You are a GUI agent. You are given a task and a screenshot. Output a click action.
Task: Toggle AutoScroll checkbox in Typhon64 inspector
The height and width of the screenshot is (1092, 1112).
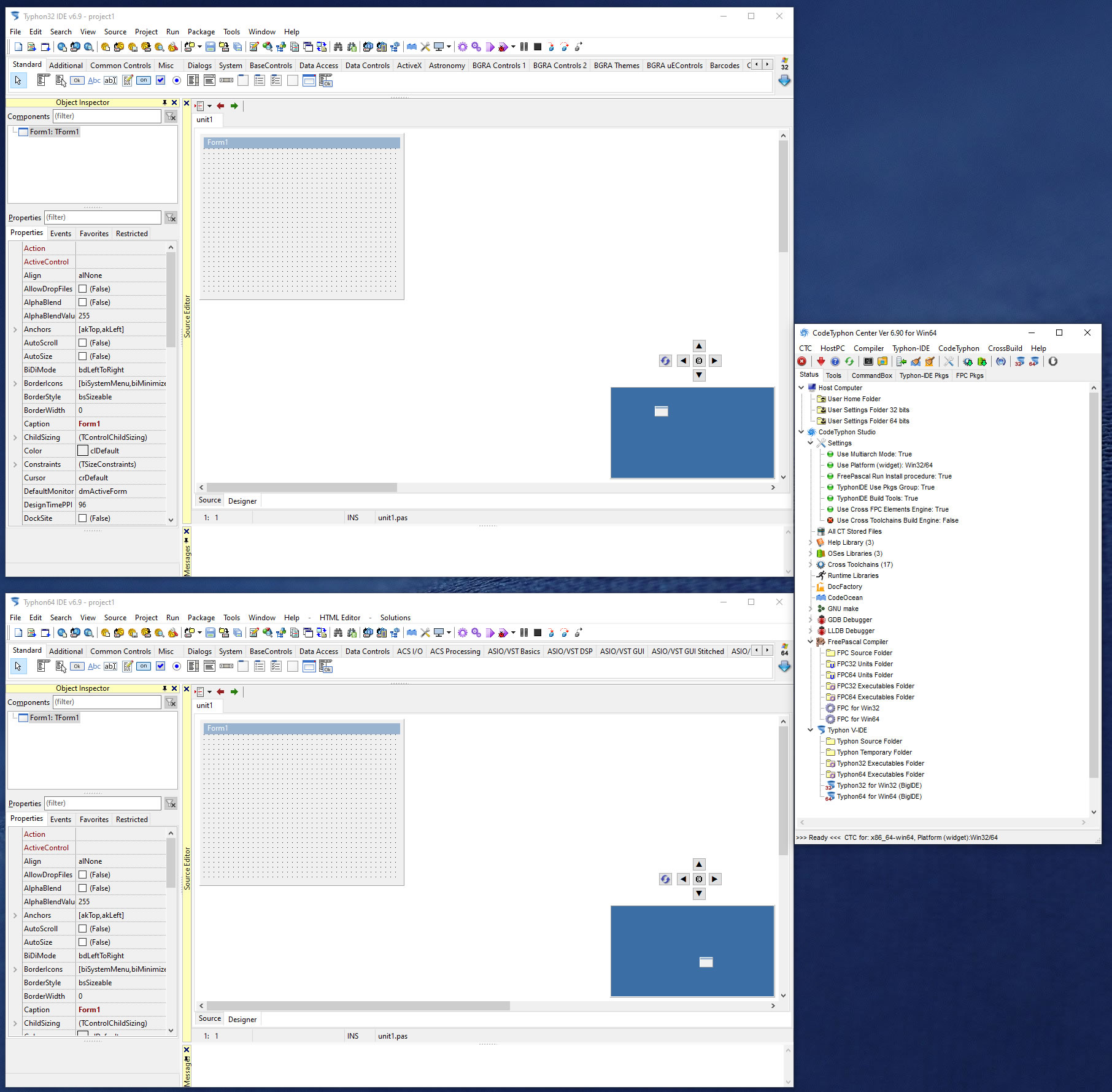tap(83, 929)
